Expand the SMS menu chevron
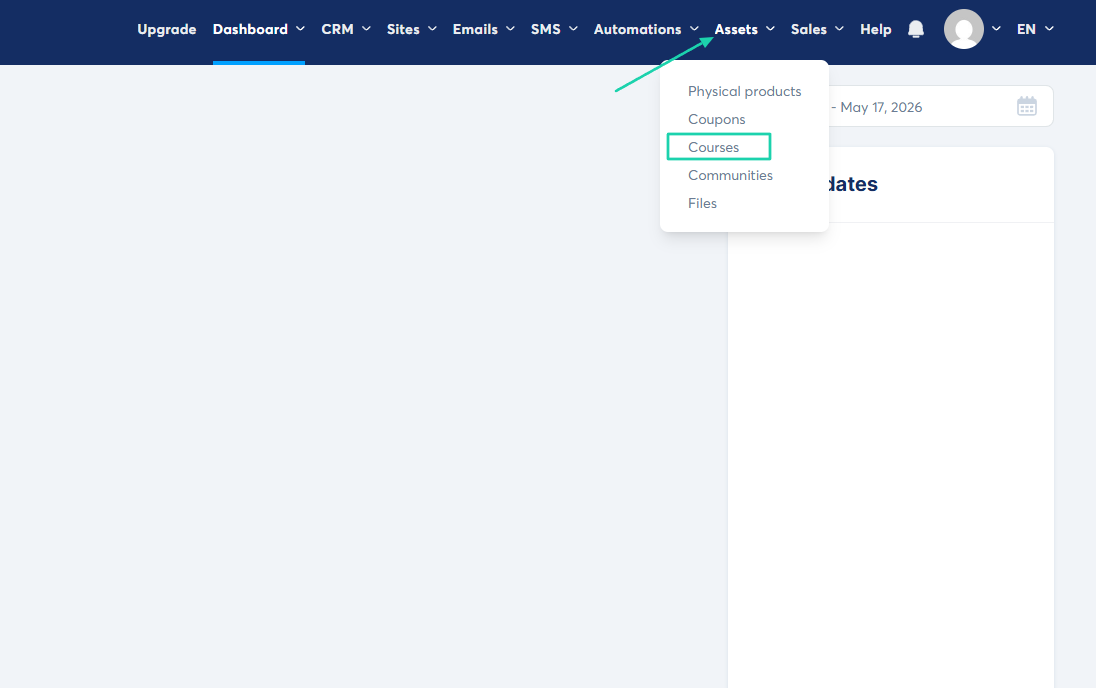The image size is (1096, 688). (x=573, y=29)
